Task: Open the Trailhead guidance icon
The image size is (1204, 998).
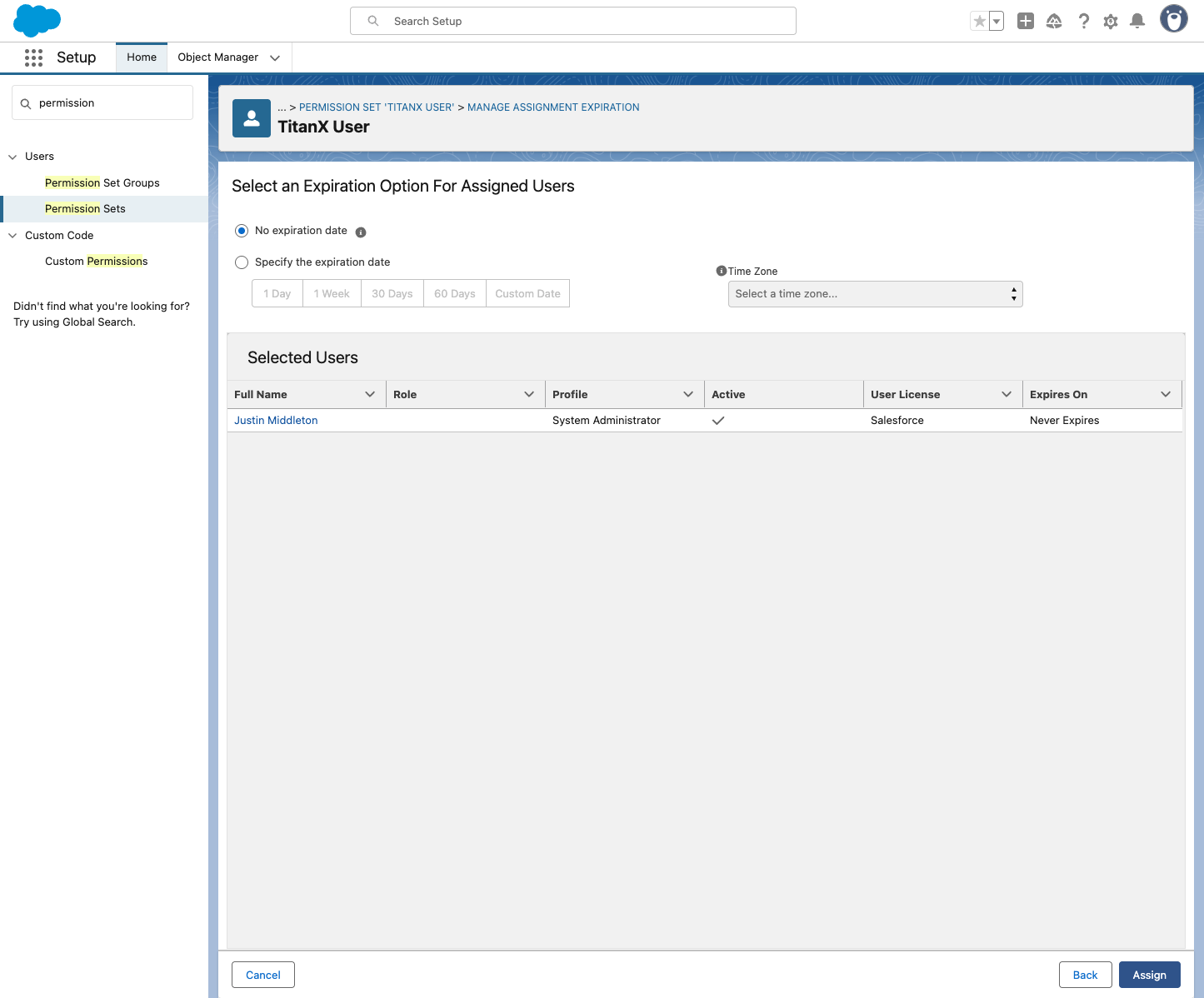Action: point(1054,21)
